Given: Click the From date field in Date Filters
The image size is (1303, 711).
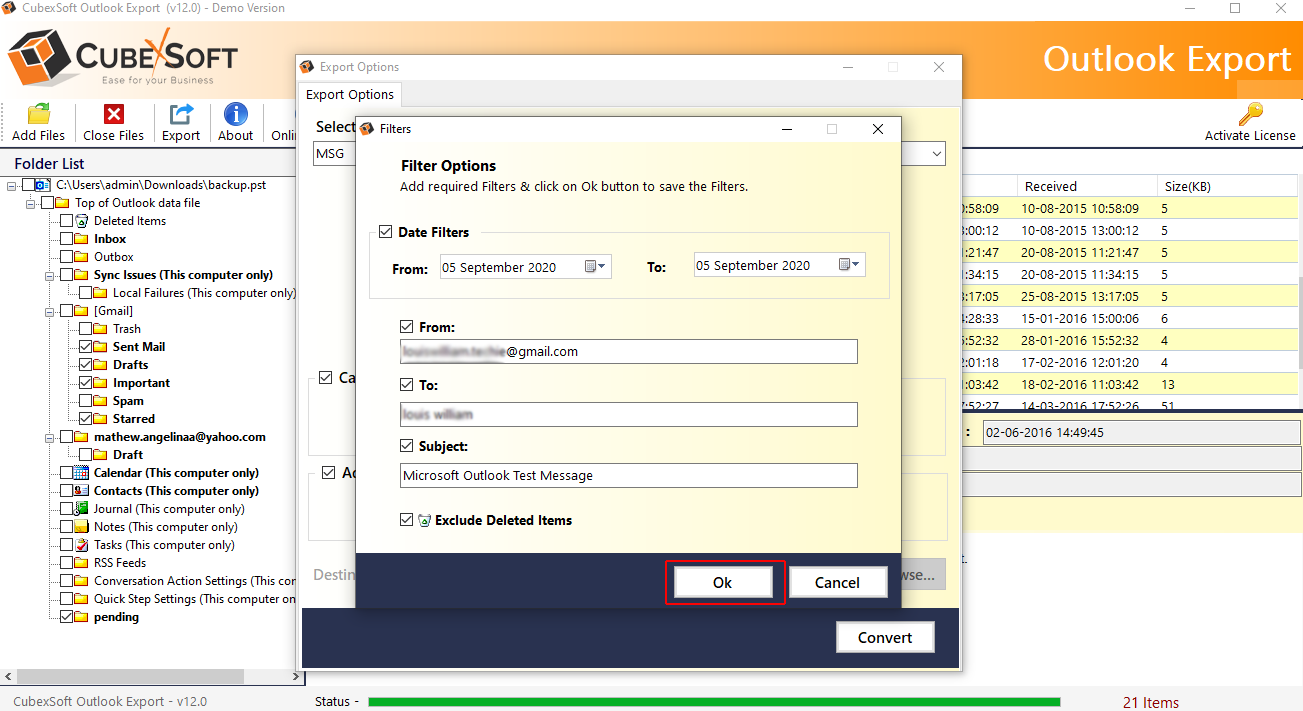Looking at the screenshot, I should (x=525, y=266).
